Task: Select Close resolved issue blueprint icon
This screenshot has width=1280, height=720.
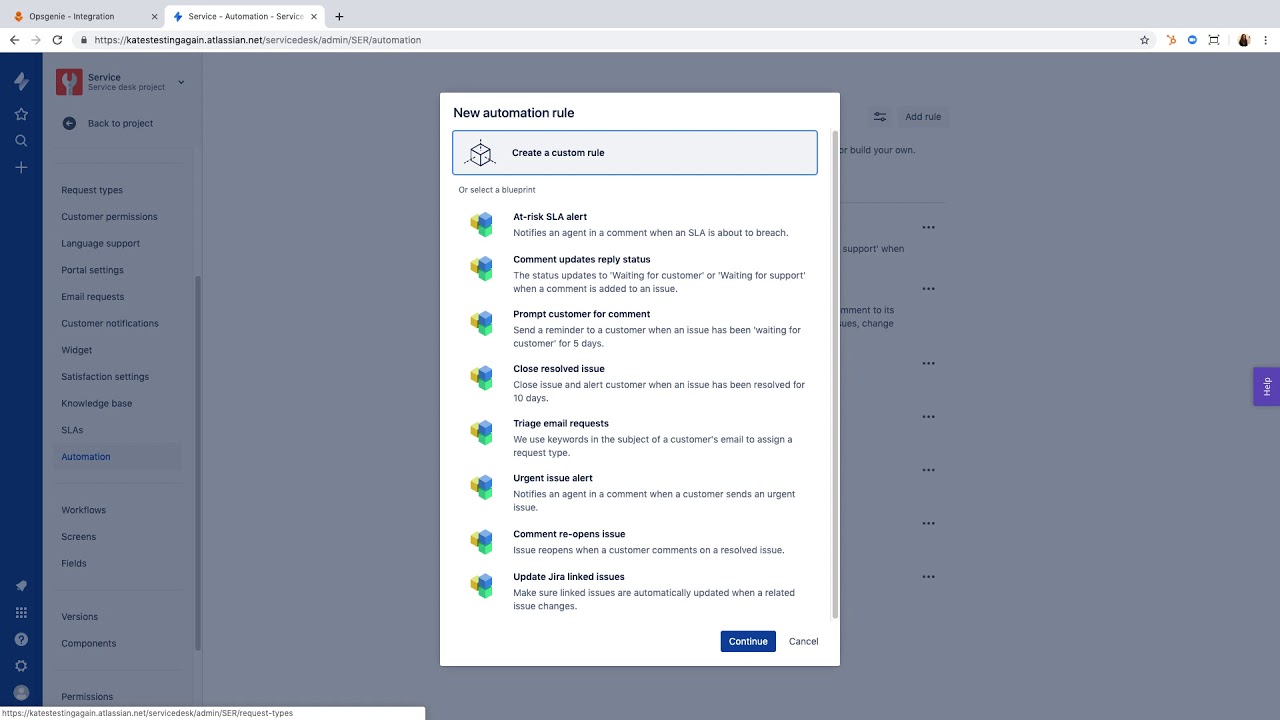Action: 482,377
